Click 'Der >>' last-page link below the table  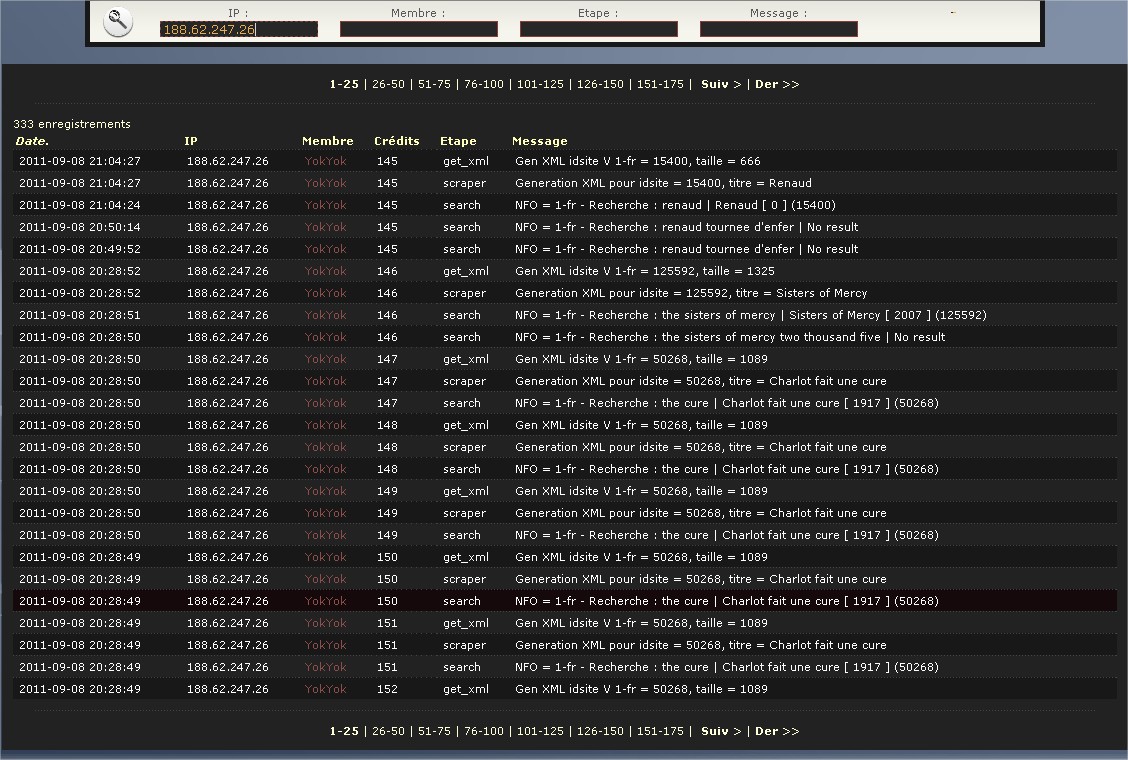click(777, 731)
